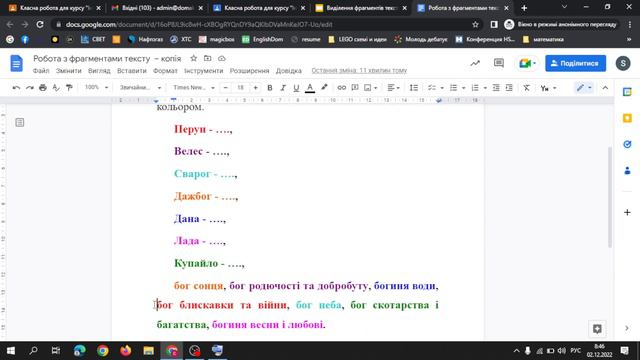The height and width of the screenshot is (360, 640).
Task: Open the Tools (Інструменти) menu
Action: [203, 71]
